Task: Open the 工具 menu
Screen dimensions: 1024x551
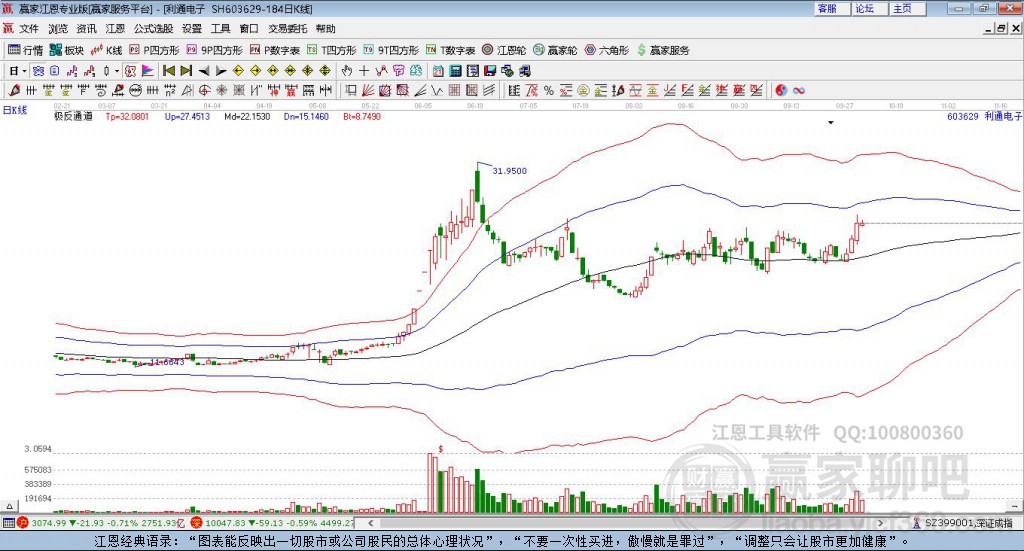Action: [221, 29]
